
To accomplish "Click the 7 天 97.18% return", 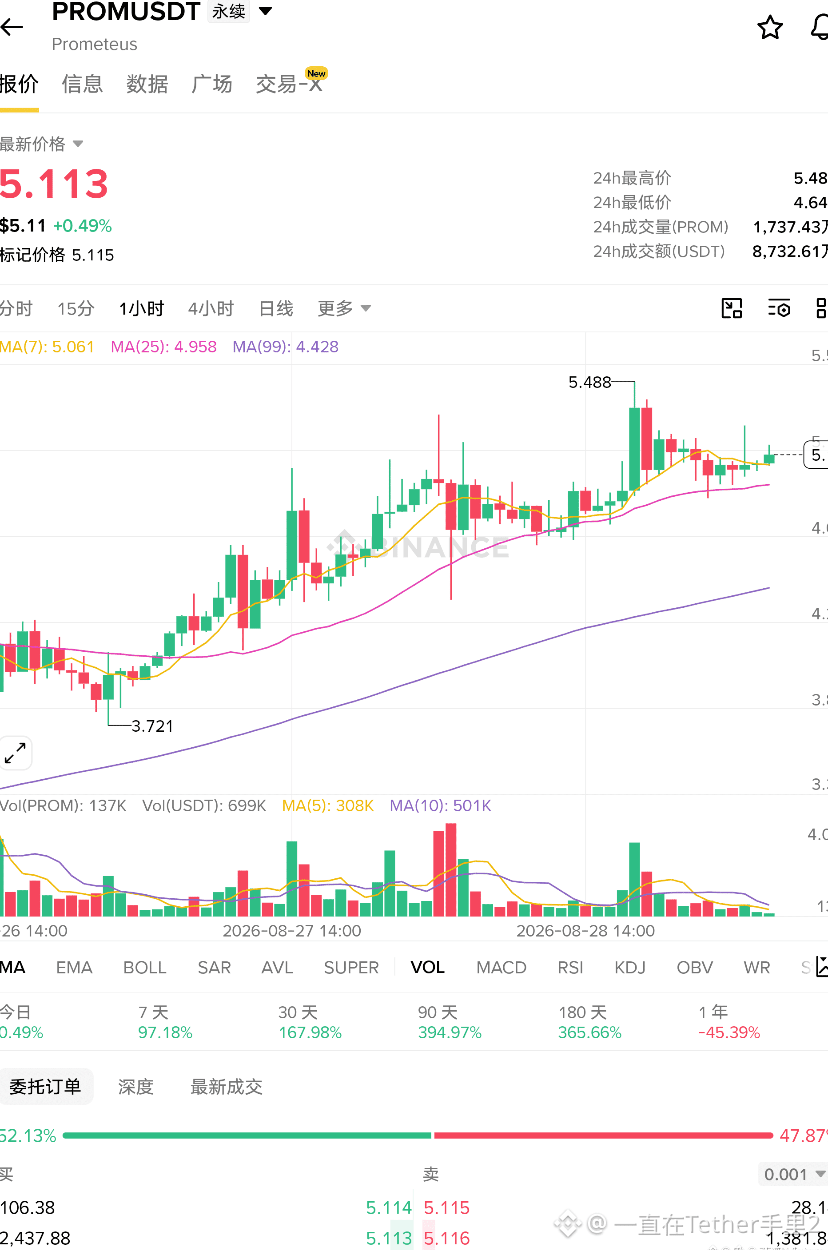I will tap(165, 1022).
